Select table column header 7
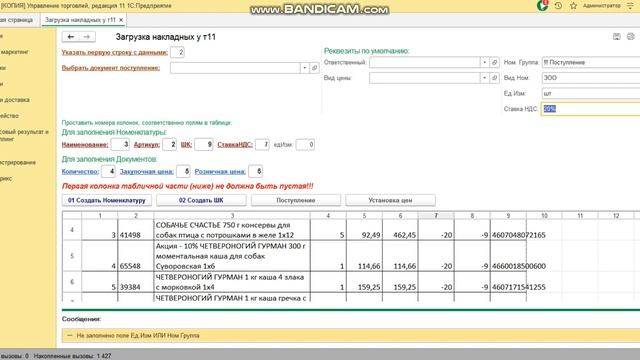Screen dimensions: 640x360 436,216
